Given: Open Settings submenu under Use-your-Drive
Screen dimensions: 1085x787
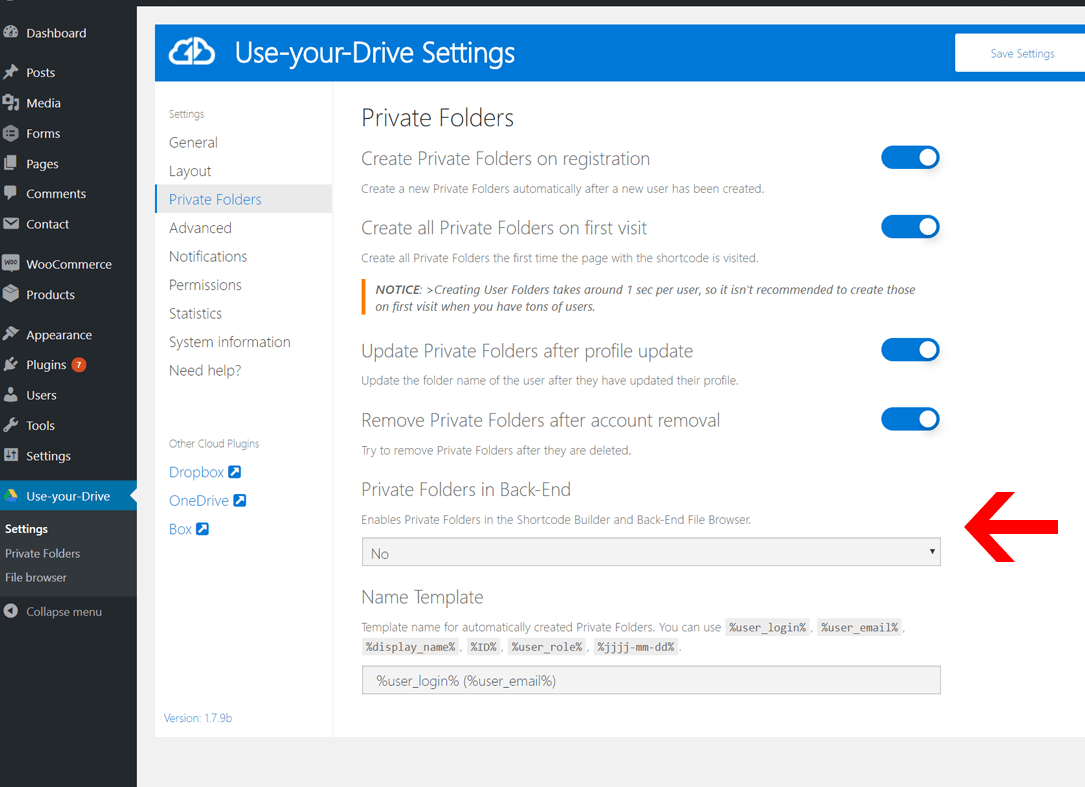Looking at the screenshot, I should point(26,528).
